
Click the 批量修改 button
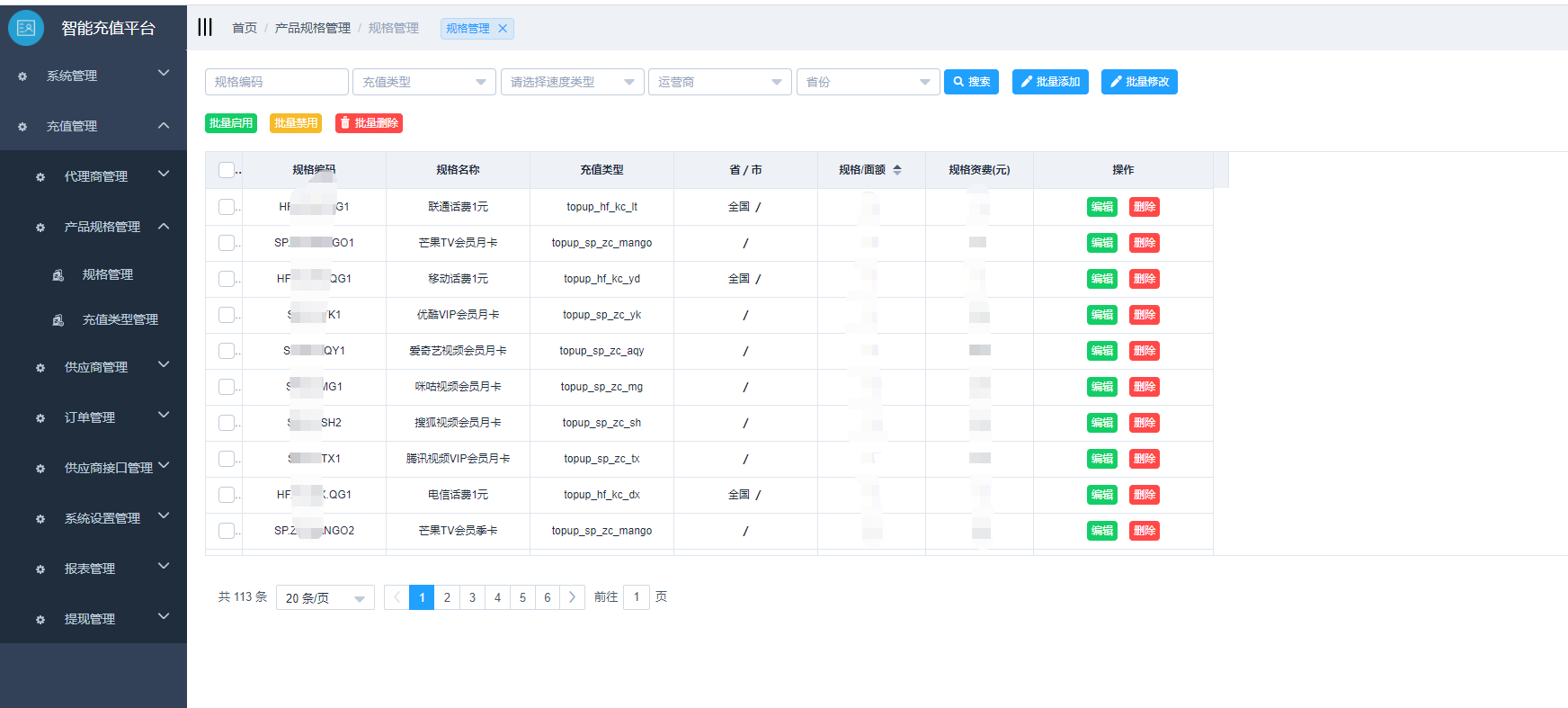[1139, 82]
